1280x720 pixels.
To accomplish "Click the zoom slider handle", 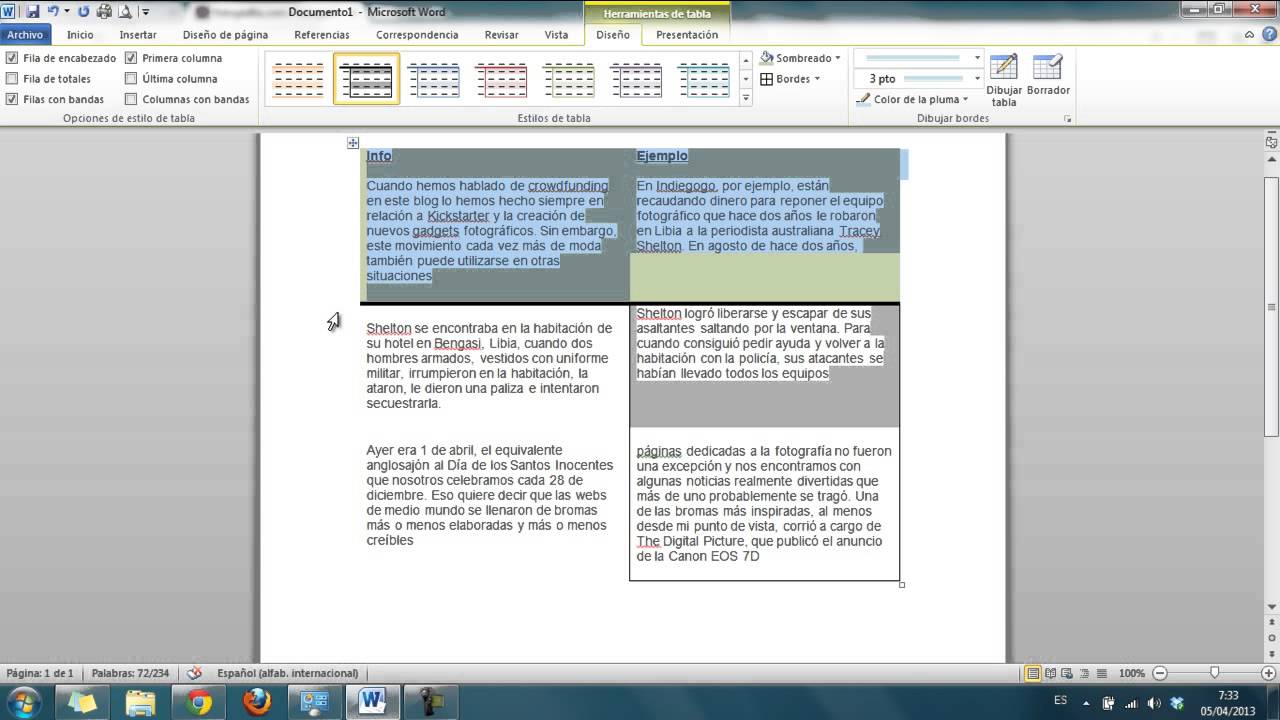I will coord(1214,673).
